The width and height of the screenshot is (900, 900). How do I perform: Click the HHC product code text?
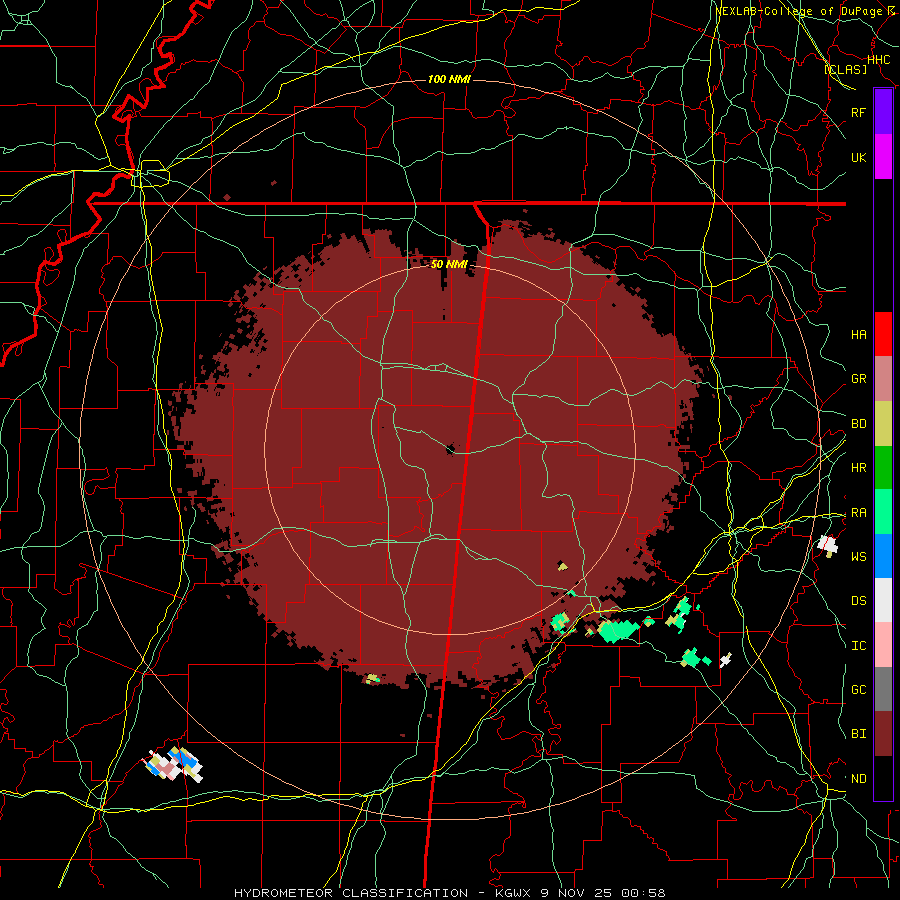(878, 60)
